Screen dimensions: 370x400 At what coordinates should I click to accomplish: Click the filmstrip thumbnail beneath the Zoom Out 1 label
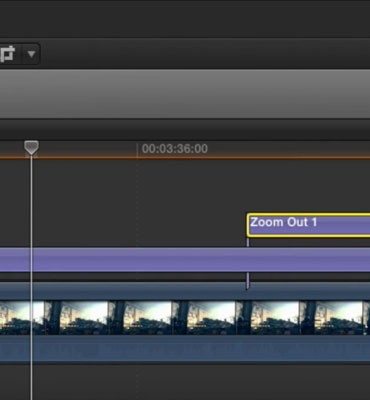coord(267,318)
